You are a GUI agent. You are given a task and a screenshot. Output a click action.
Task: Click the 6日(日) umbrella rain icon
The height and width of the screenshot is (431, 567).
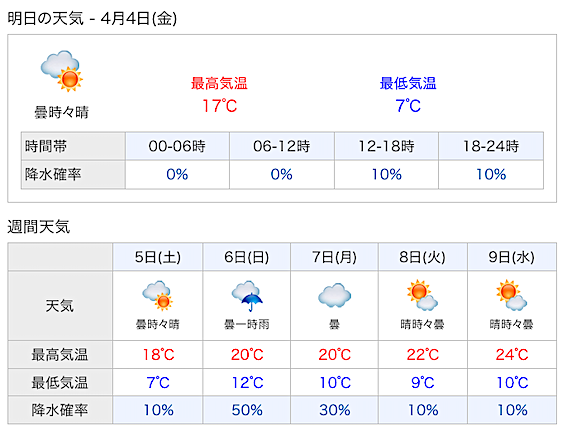click(x=247, y=296)
